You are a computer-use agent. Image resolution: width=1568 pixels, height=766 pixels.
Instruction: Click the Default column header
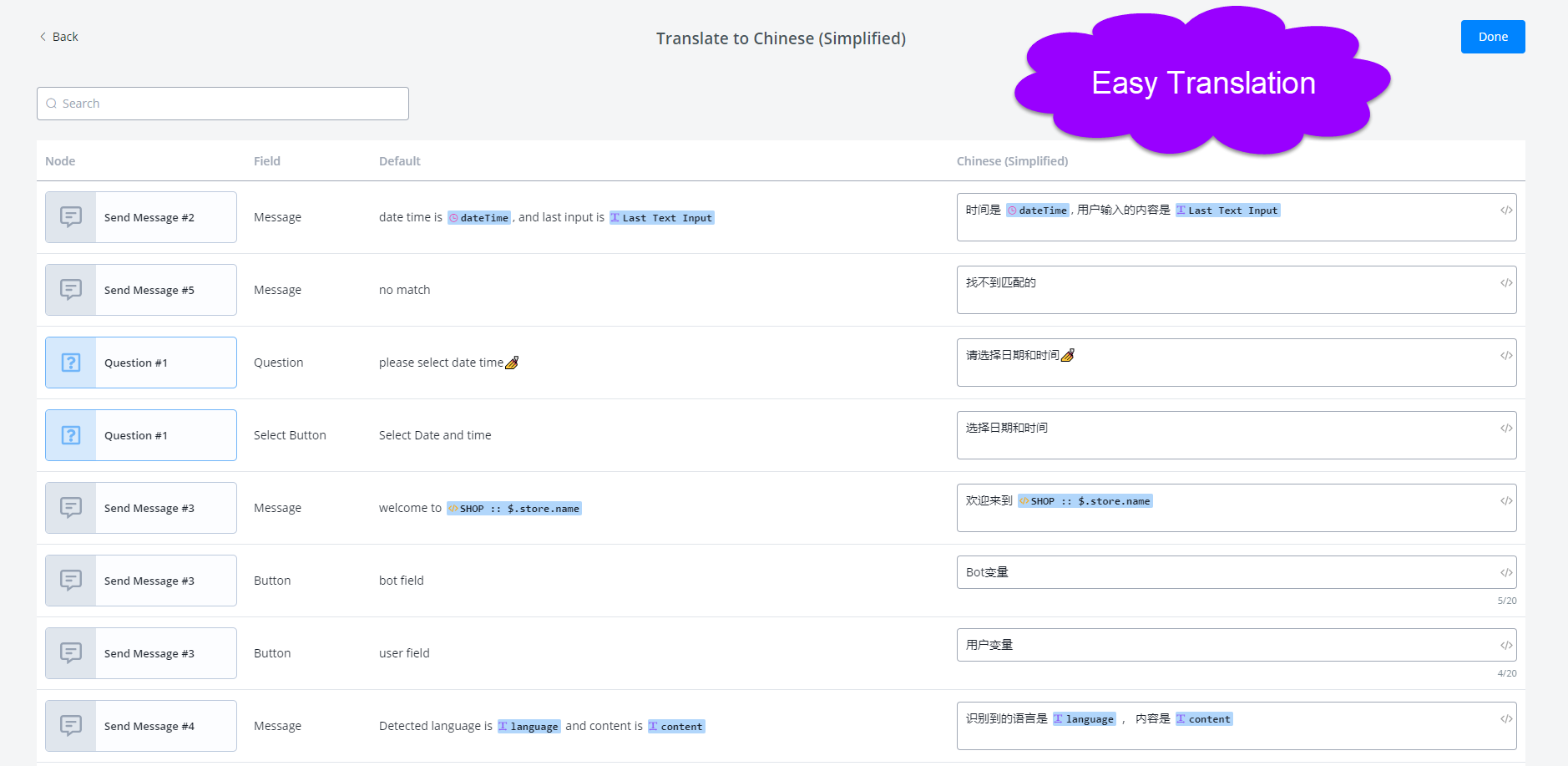(x=400, y=161)
